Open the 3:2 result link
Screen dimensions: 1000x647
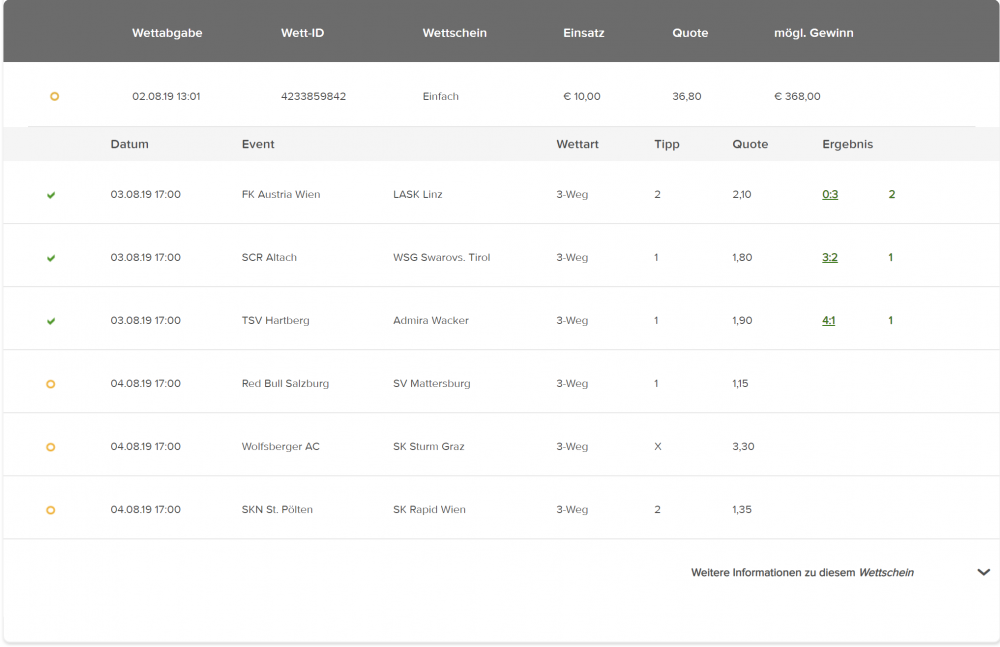tap(830, 258)
